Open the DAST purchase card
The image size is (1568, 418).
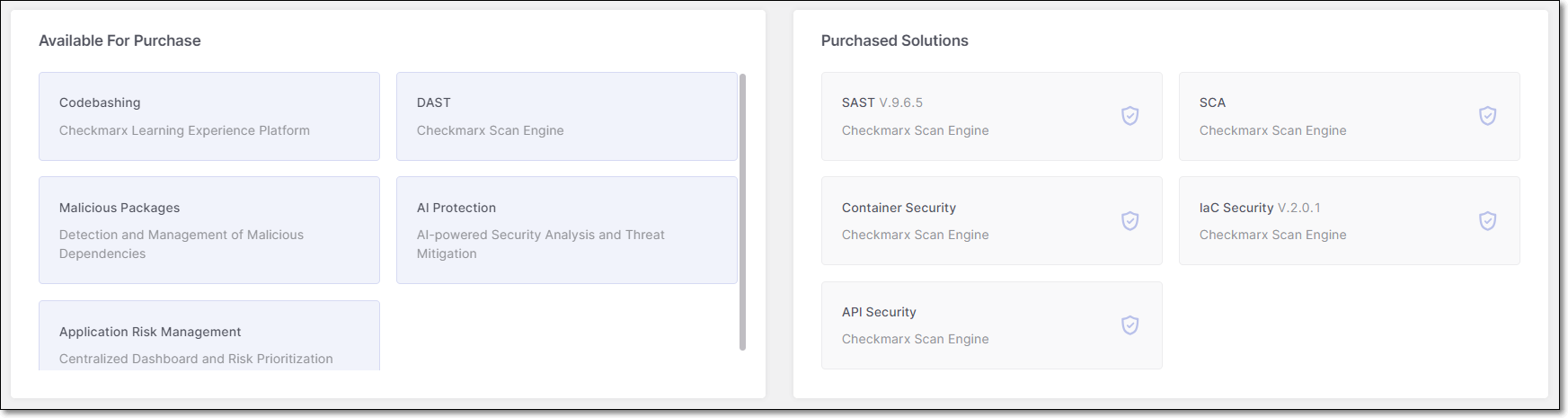coord(567,117)
